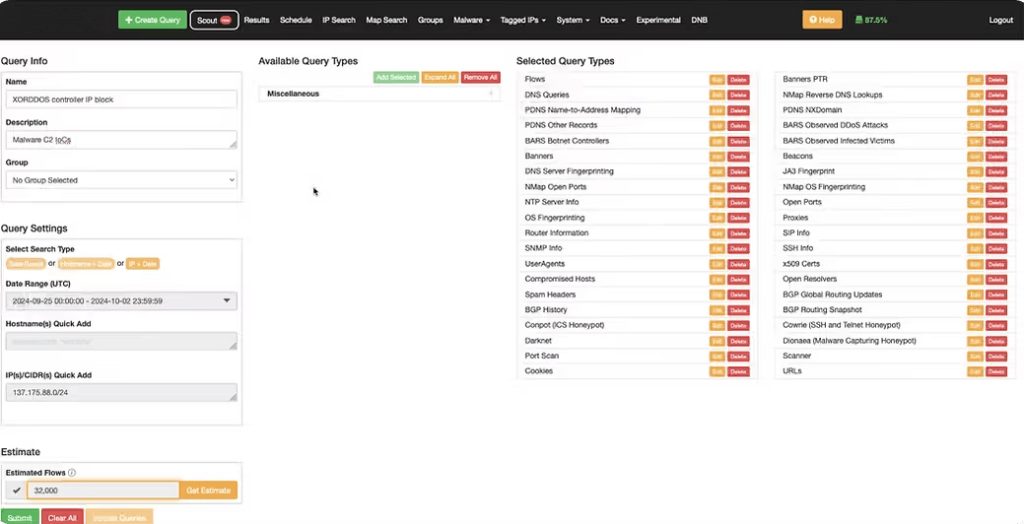
Task: Open the Date Range (UTC) dropdown
Action: click(x=121, y=300)
